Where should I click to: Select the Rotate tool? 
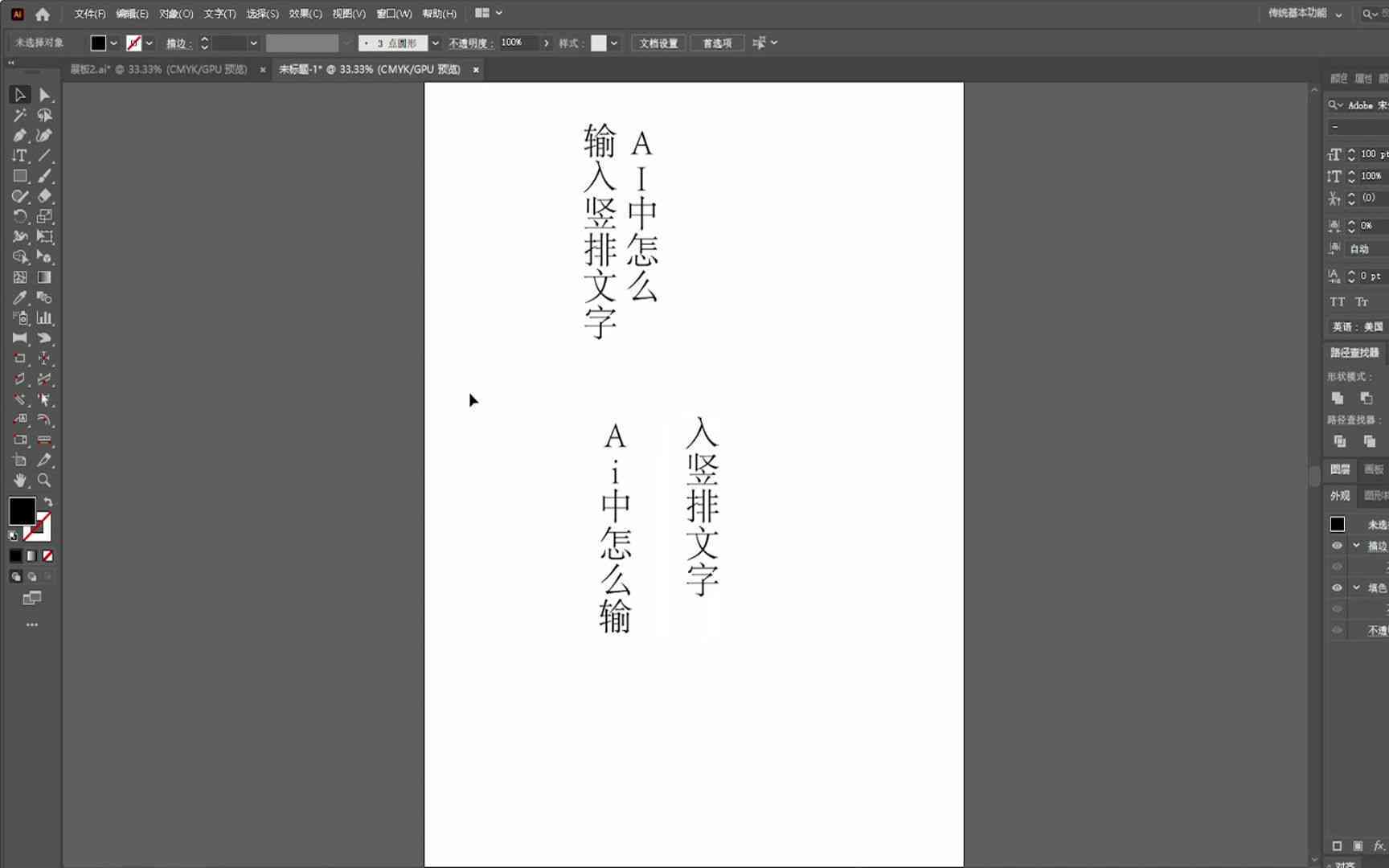pos(20,216)
